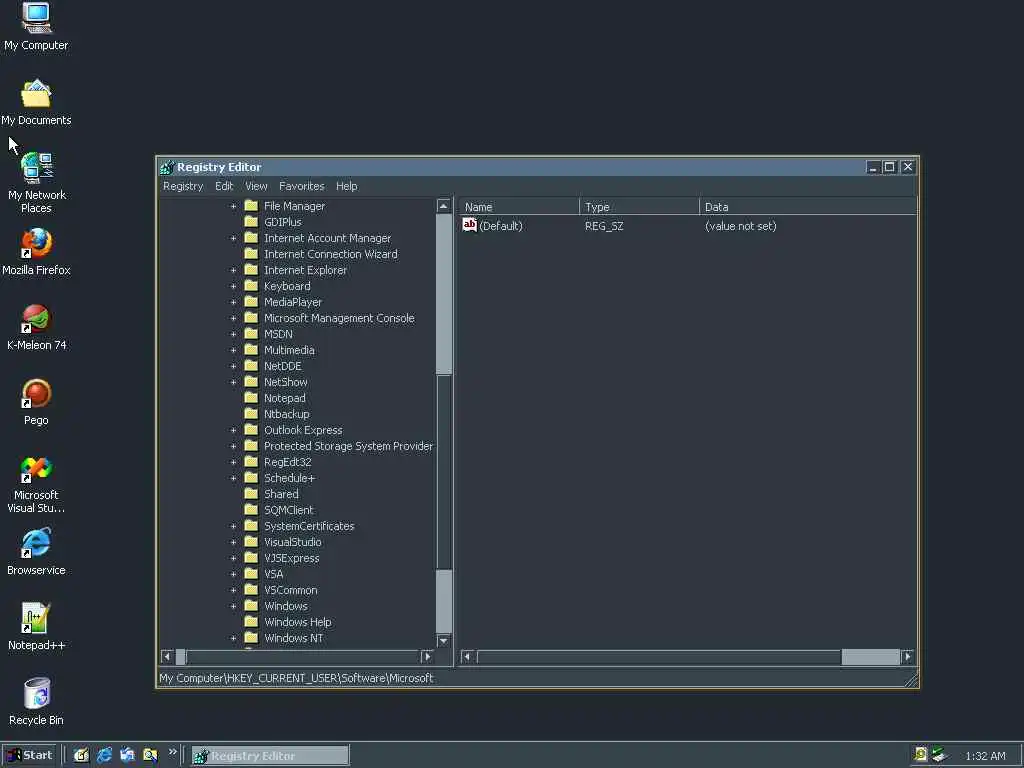
Task: Click yellow system tray icon
Action: pos(920,755)
